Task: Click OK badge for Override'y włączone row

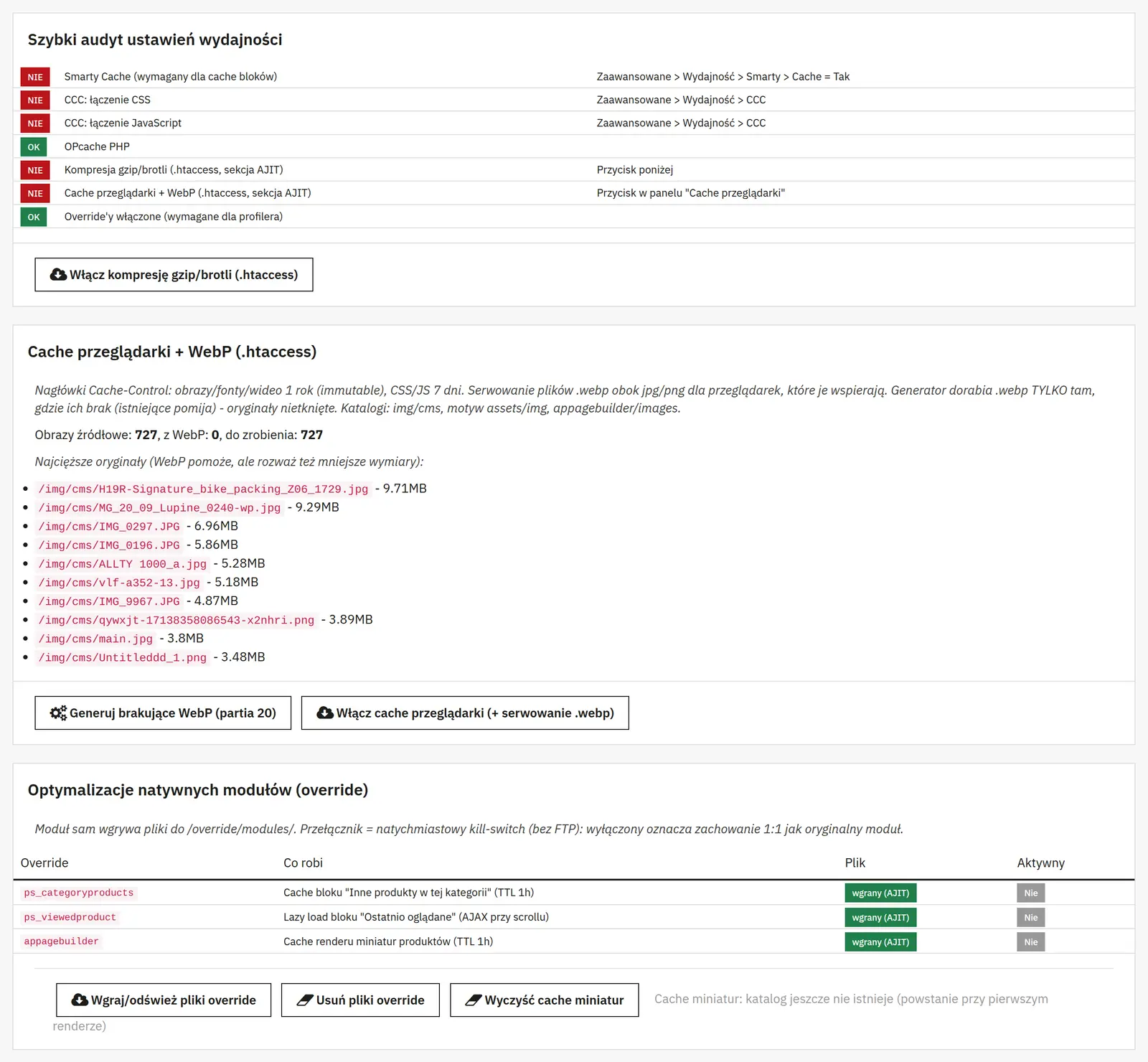Action: (x=34, y=217)
